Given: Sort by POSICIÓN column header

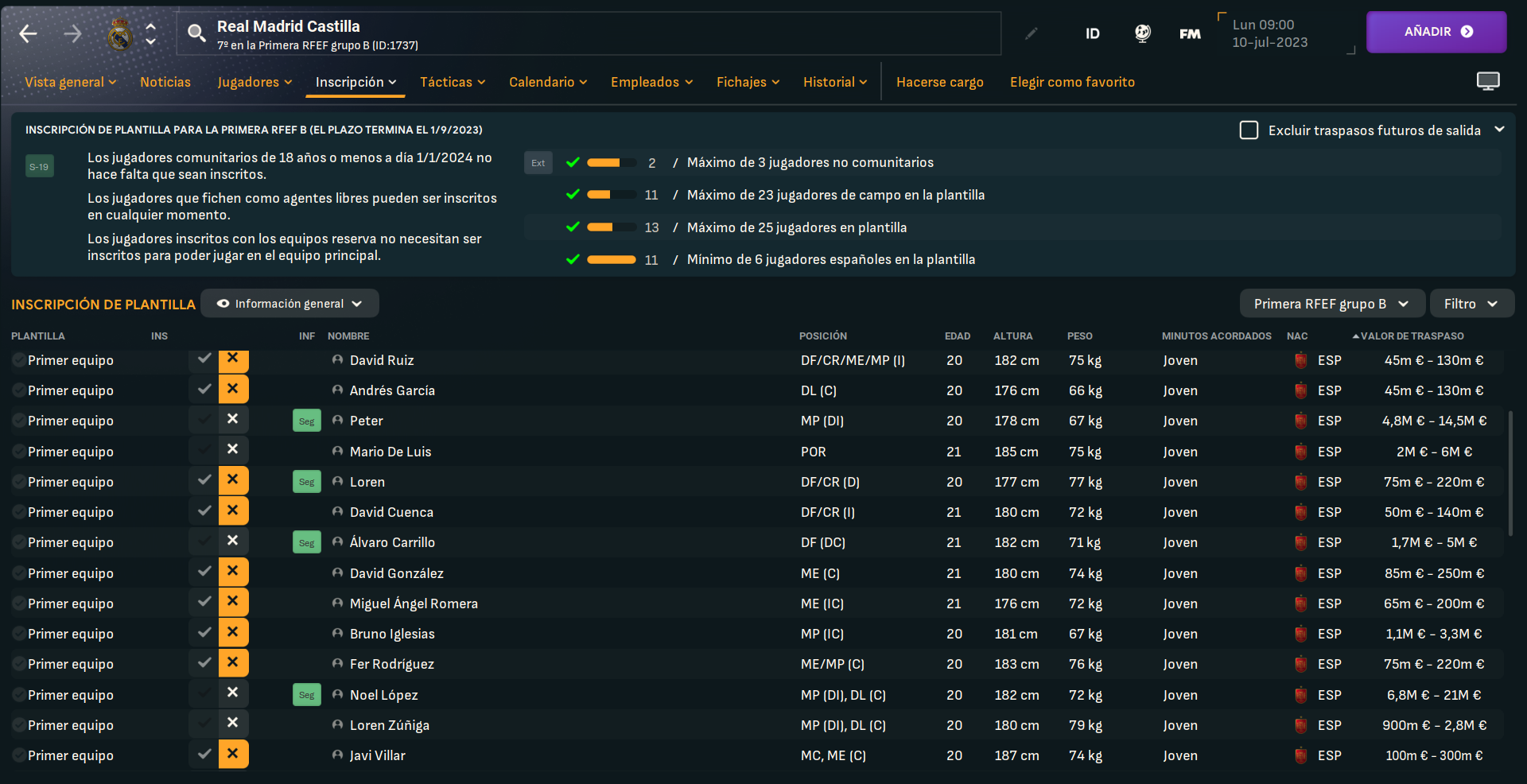Looking at the screenshot, I should click(x=823, y=336).
